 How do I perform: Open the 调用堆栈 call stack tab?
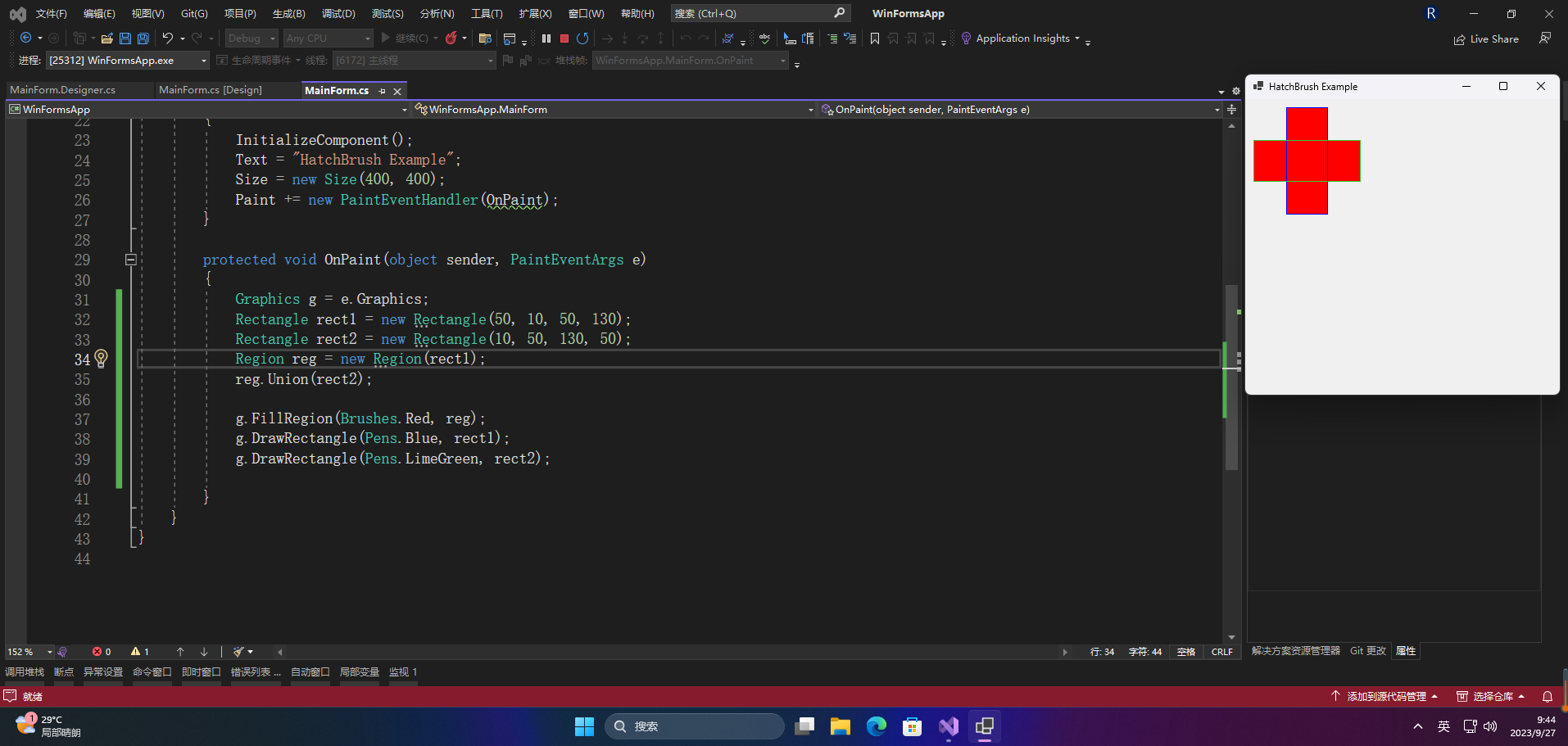pos(25,671)
